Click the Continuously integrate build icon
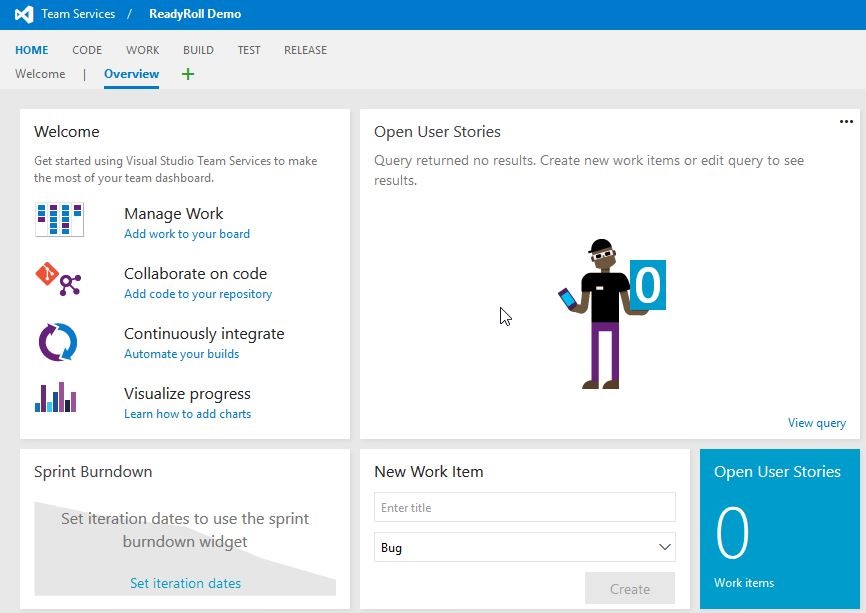This screenshot has width=866, height=613. 57,341
